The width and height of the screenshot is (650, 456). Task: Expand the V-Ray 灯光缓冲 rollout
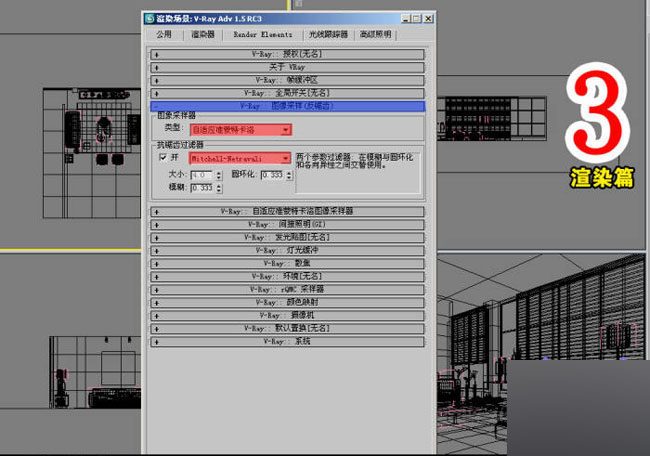point(287,250)
